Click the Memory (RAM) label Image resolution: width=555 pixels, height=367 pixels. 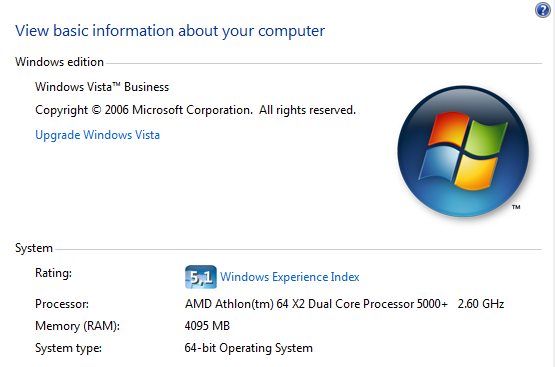(78, 326)
